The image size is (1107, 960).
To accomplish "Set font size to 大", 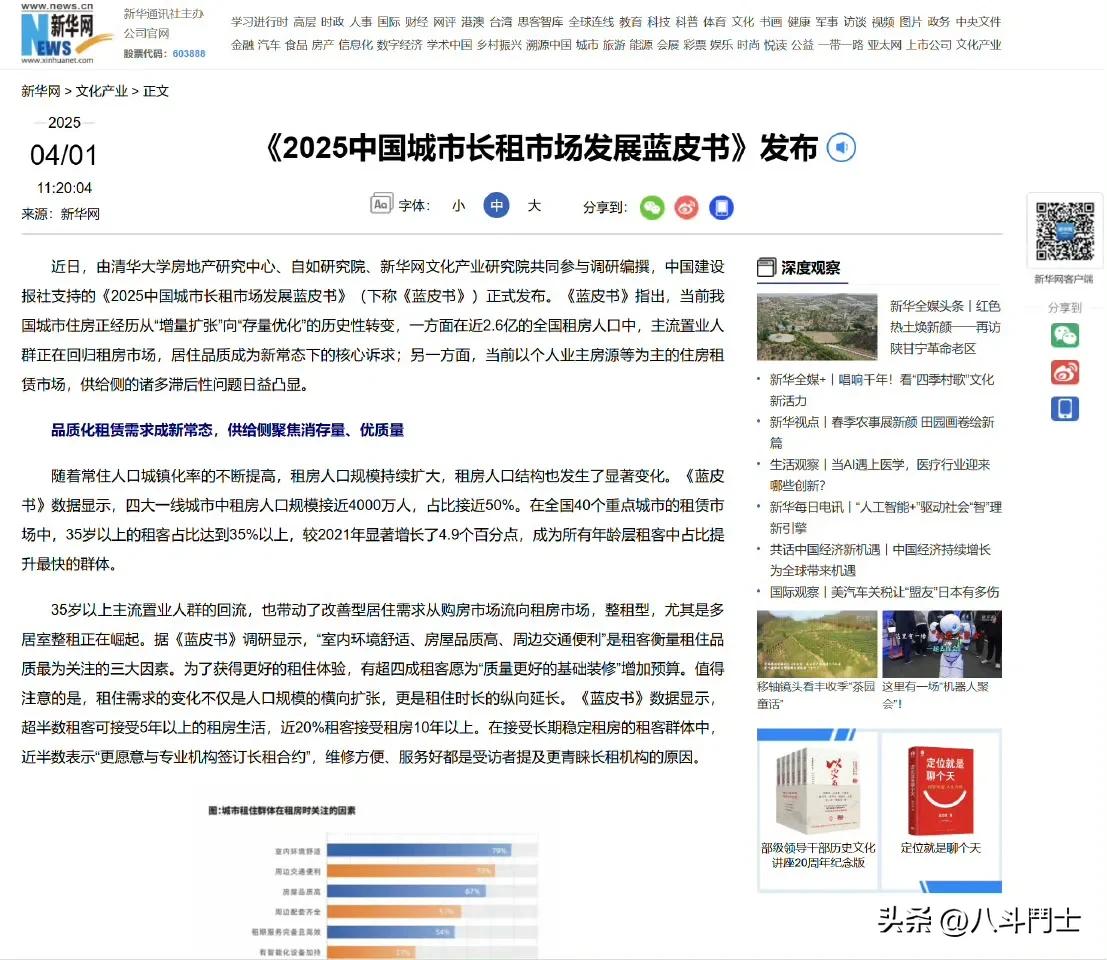I will (534, 205).
